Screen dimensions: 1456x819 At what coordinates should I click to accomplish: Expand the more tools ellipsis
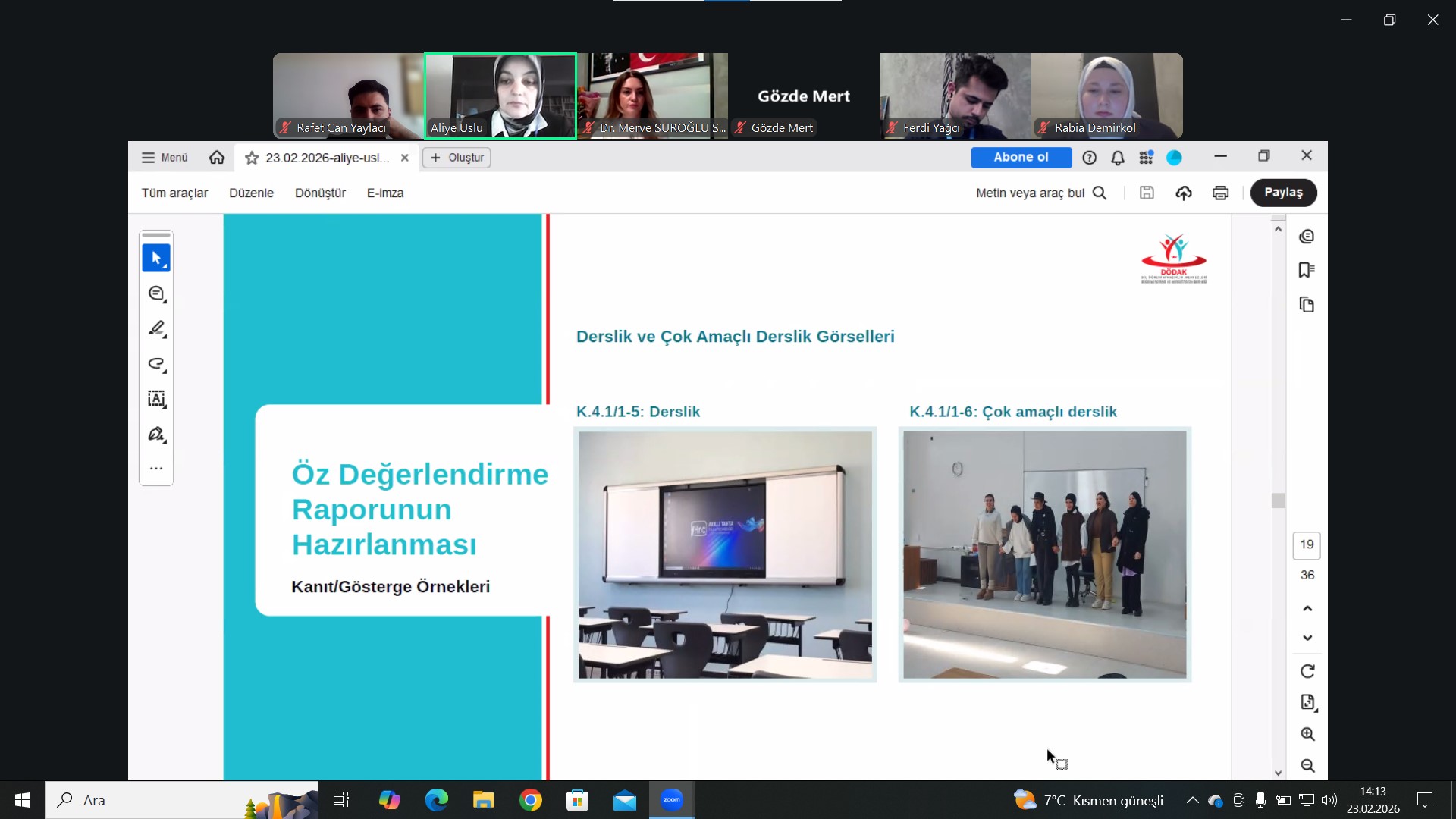pyautogui.click(x=156, y=469)
